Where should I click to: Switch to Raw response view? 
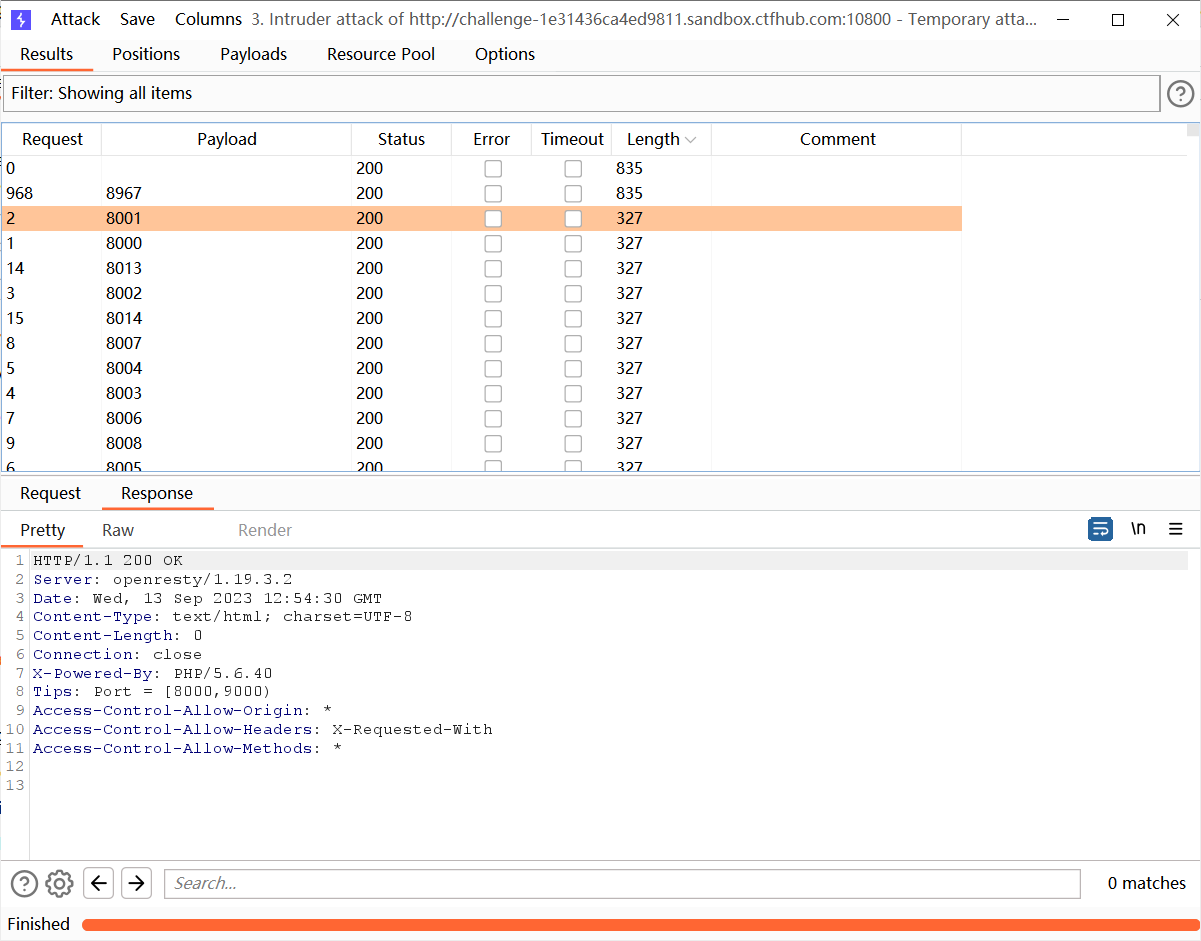(x=118, y=530)
